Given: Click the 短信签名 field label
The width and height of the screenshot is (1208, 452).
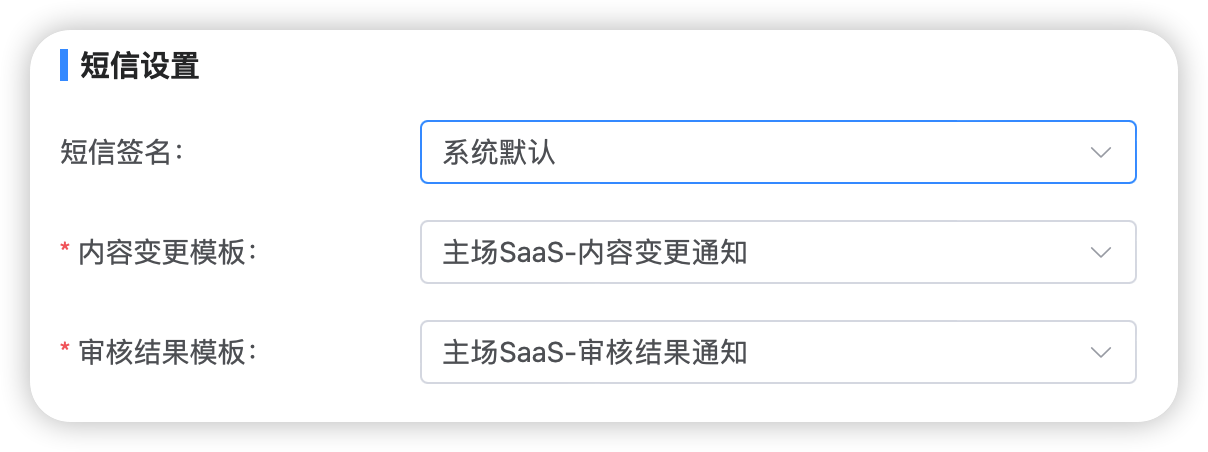Looking at the screenshot, I should click(x=123, y=153).
